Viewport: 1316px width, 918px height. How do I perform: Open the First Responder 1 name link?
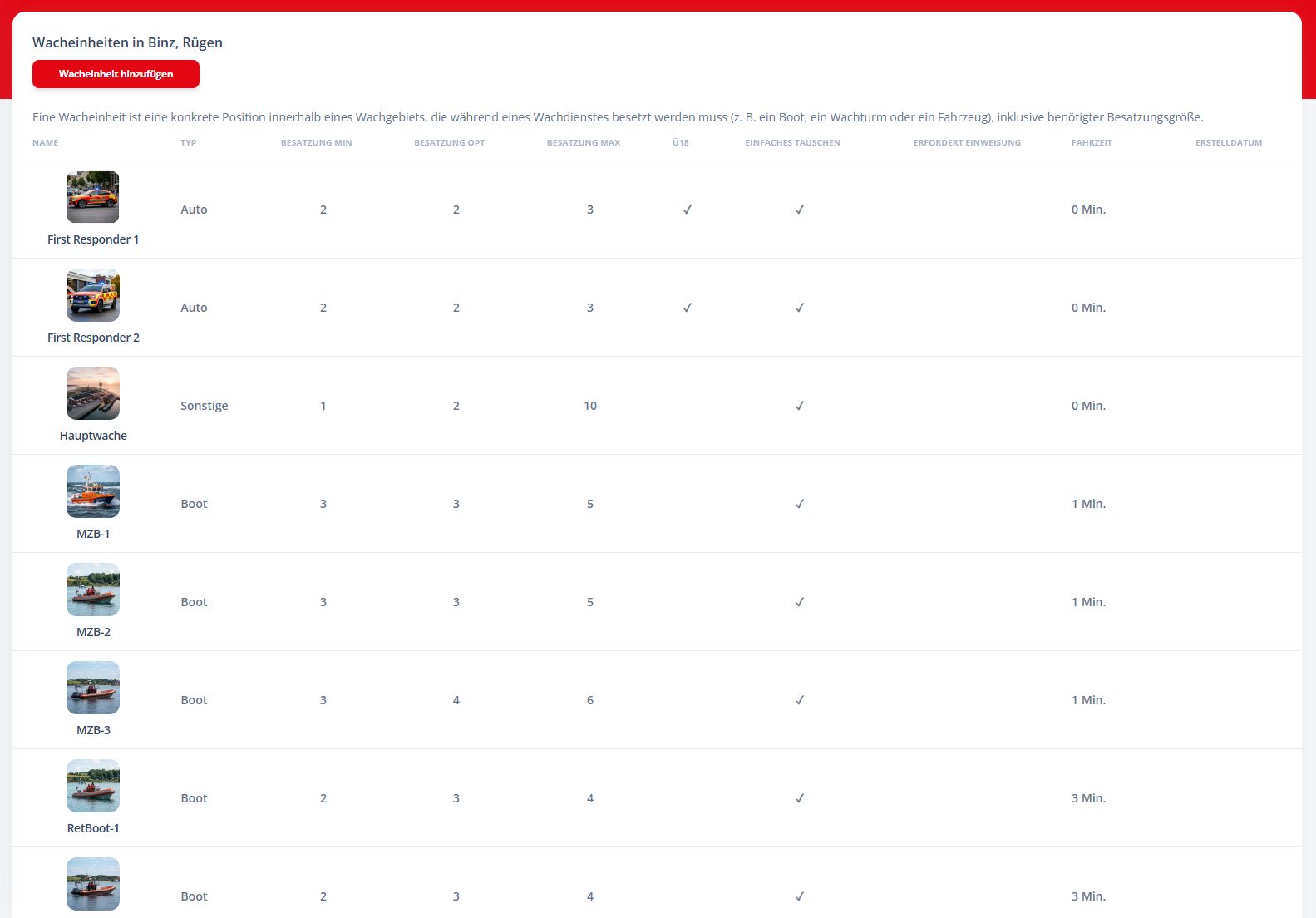pyautogui.click(x=93, y=239)
